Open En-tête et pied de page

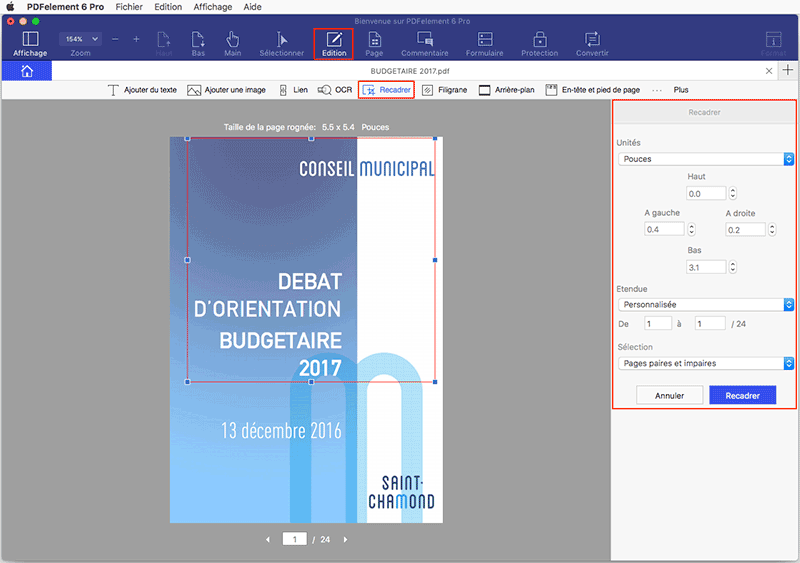click(x=592, y=90)
